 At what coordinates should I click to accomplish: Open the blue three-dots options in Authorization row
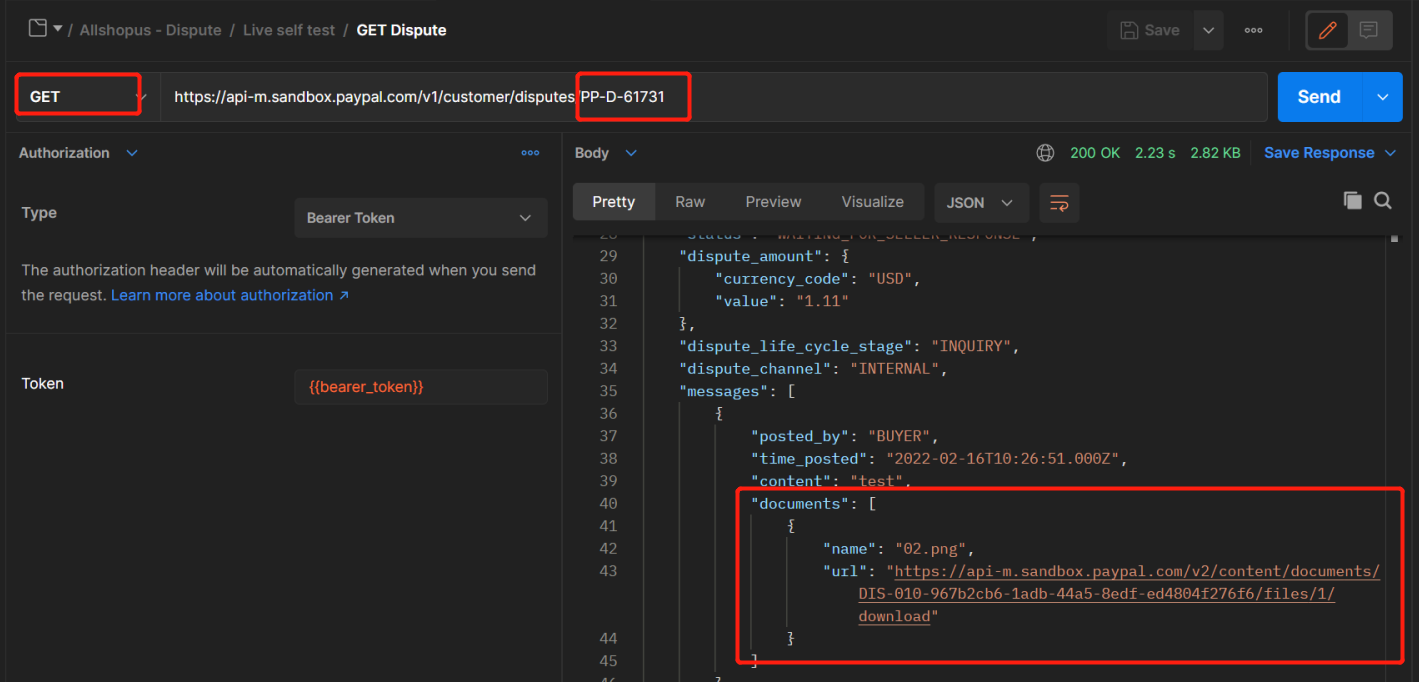pos(530,153)
